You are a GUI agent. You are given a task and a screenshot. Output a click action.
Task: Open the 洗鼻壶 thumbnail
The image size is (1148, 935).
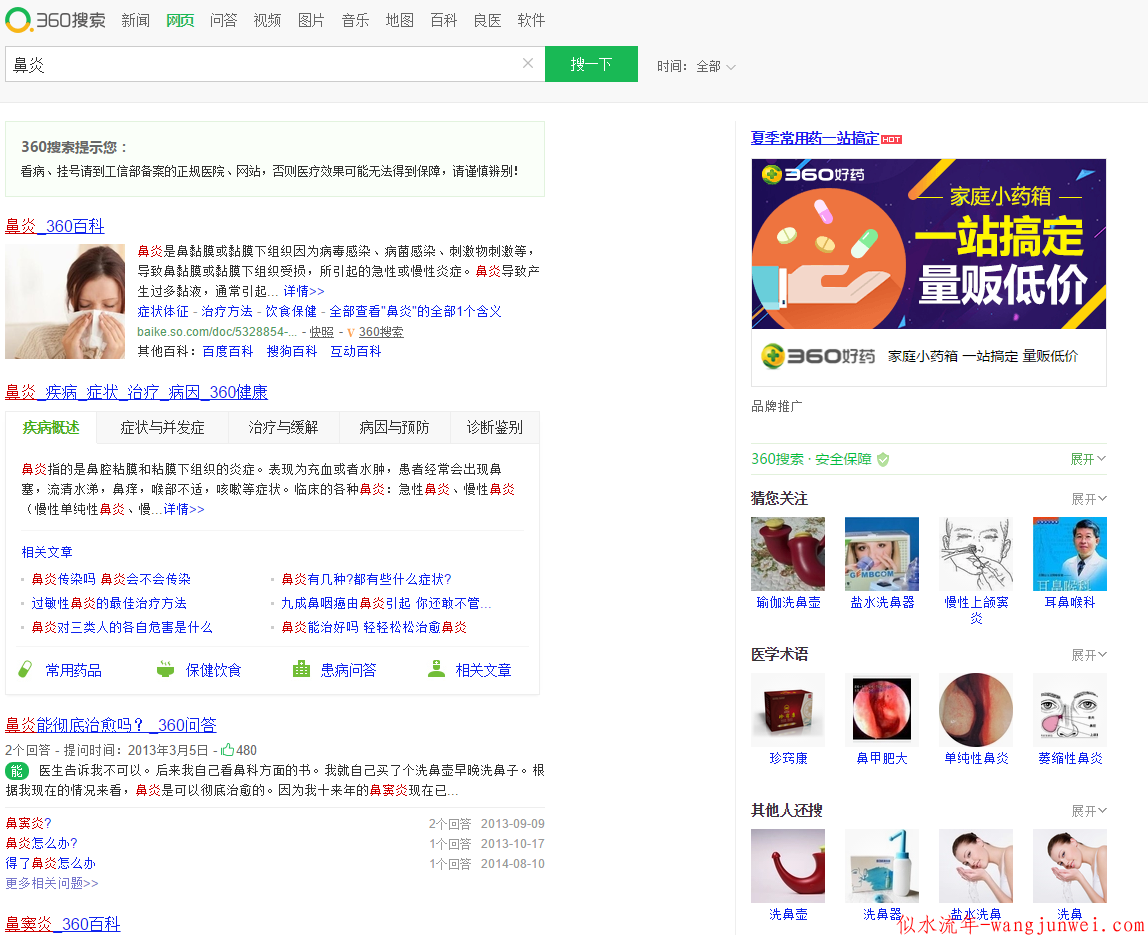[x=788, y=866]
